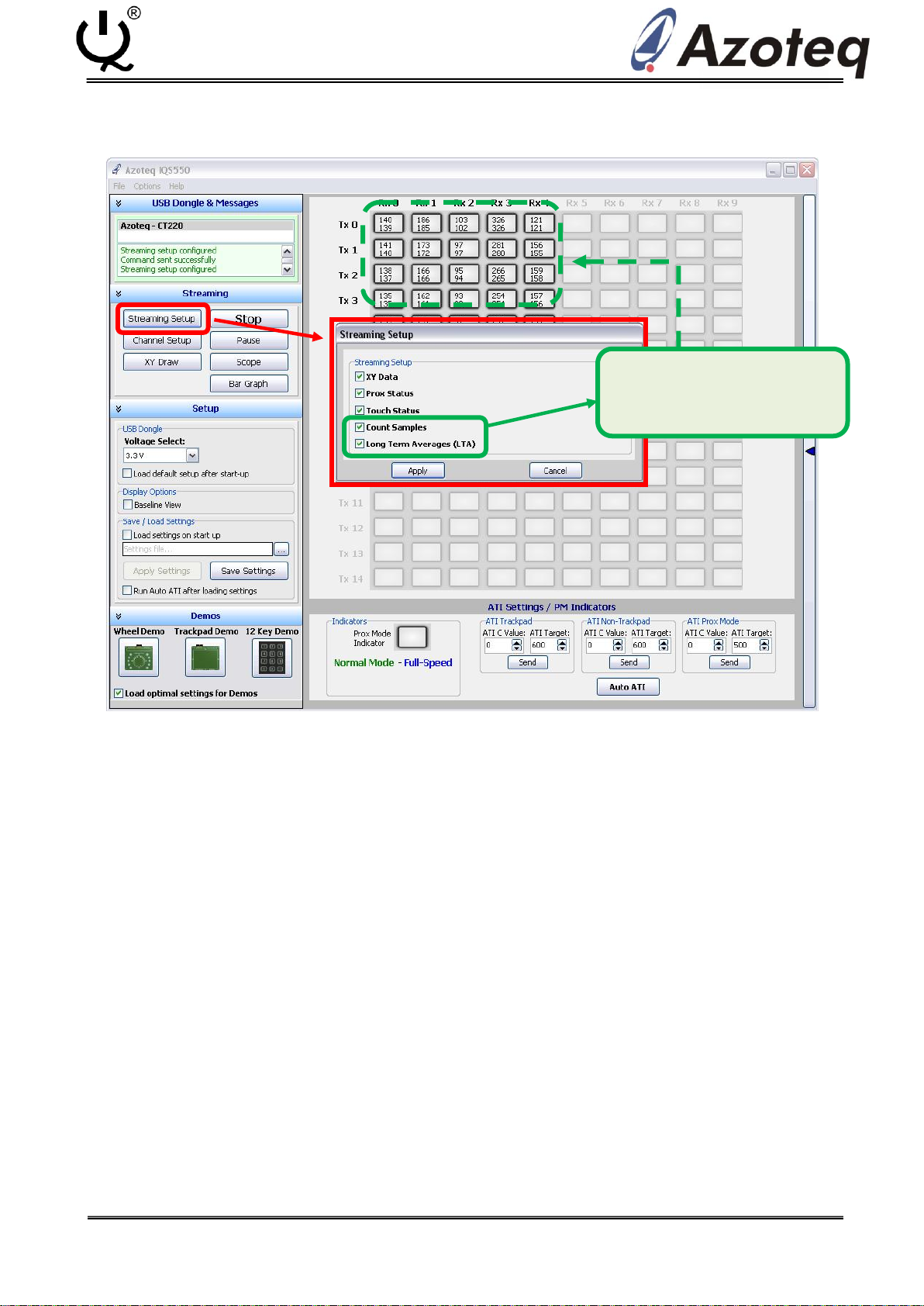924x1306 pixels.
Task: Click the Settings file input field
Action: [x=198, y=549]
